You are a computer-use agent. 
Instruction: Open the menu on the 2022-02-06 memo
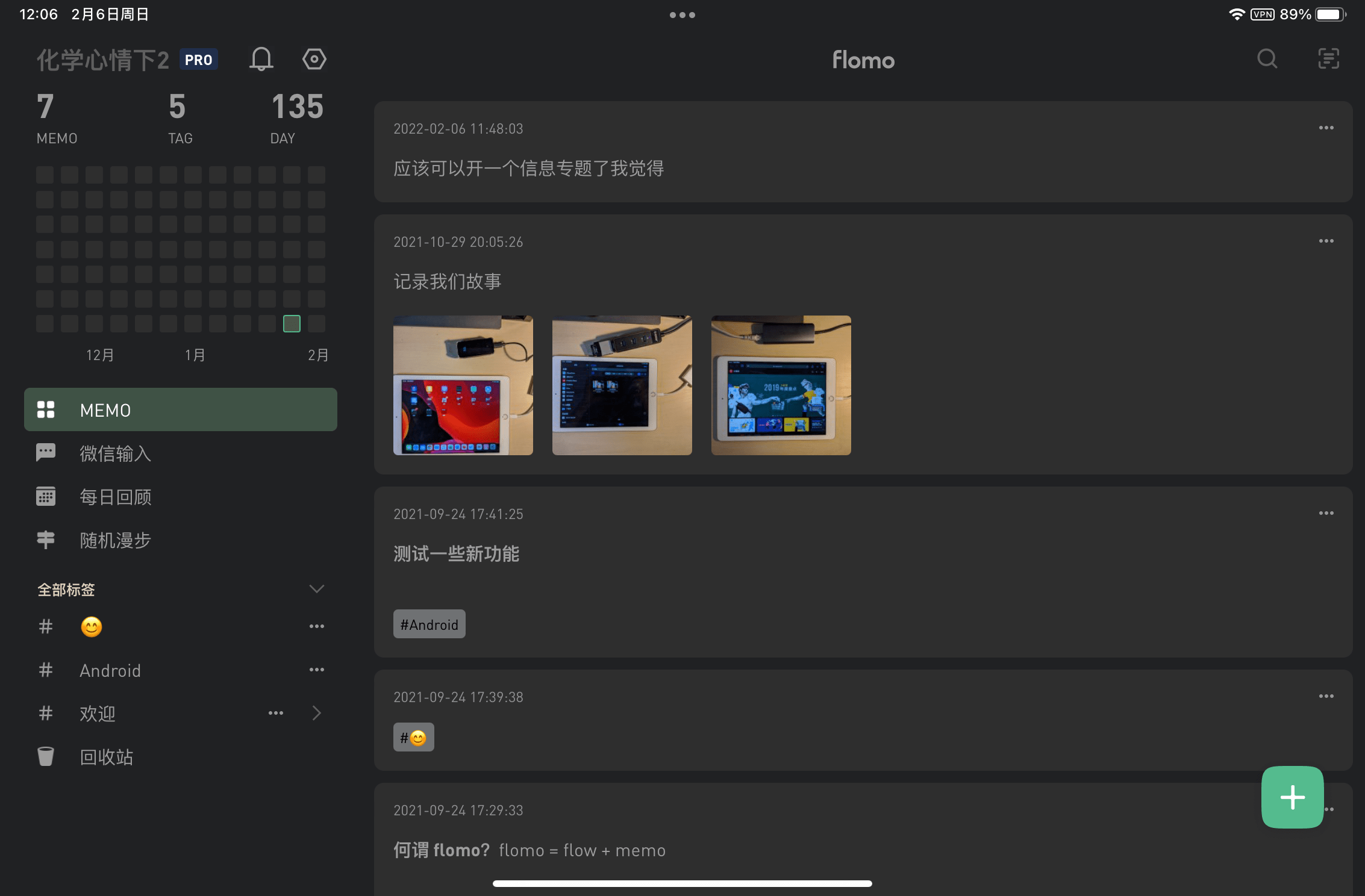coord(1327,128)
